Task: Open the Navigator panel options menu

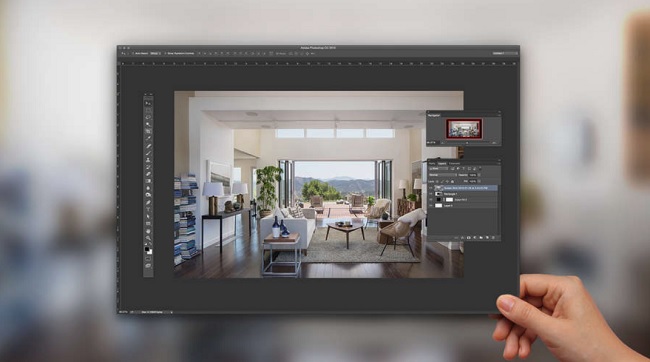Action: tap(499, 115)
